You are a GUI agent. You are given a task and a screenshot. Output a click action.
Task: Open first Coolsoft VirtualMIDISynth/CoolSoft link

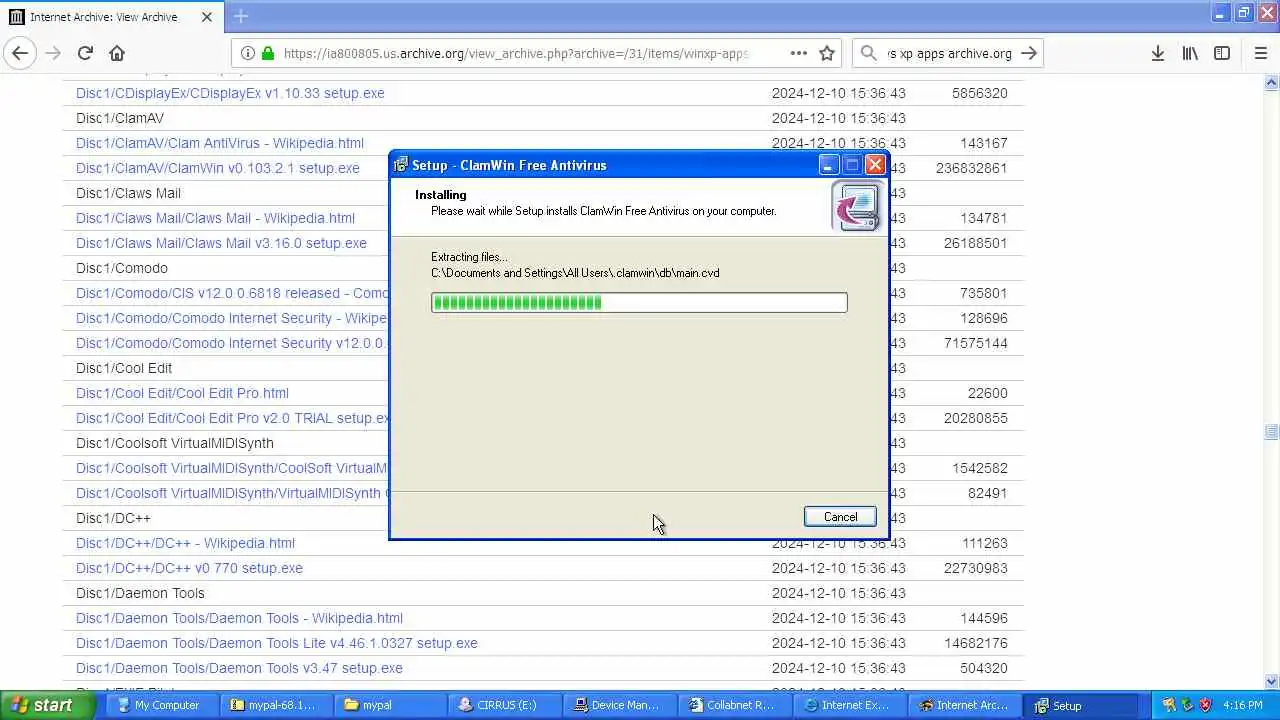point(232,468)
